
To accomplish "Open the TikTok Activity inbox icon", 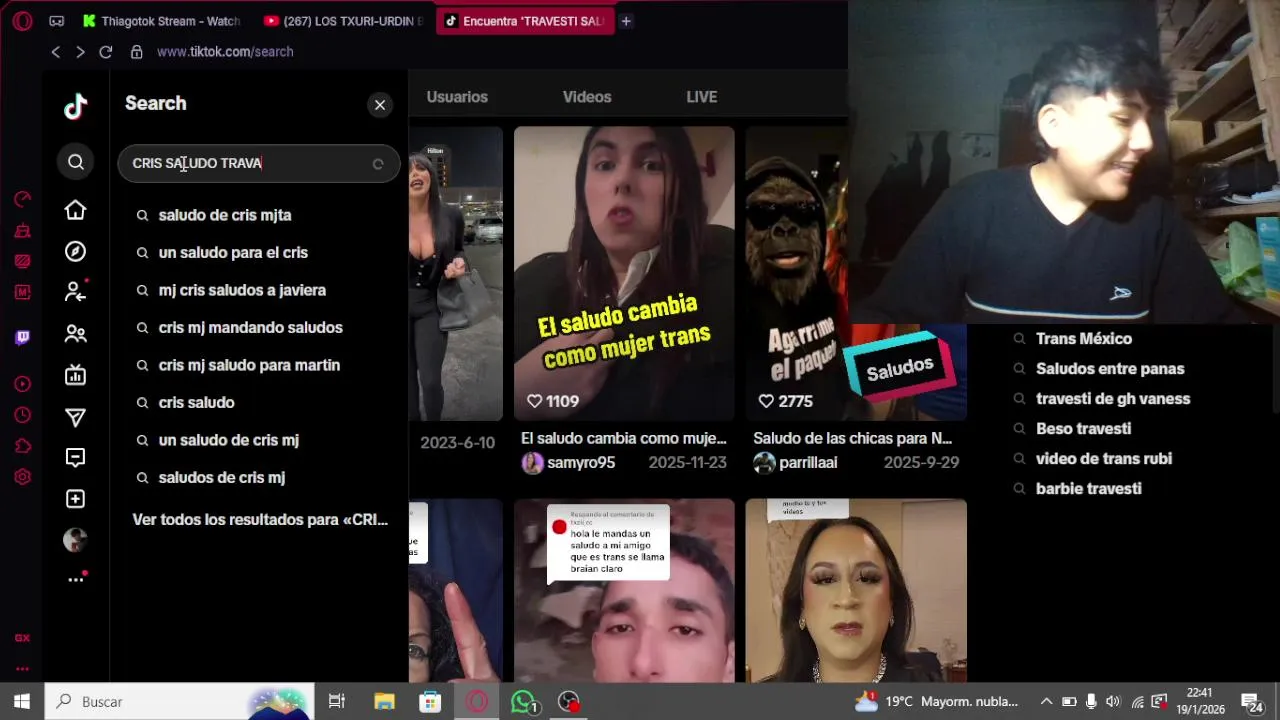I will click(x=76, y=458).
